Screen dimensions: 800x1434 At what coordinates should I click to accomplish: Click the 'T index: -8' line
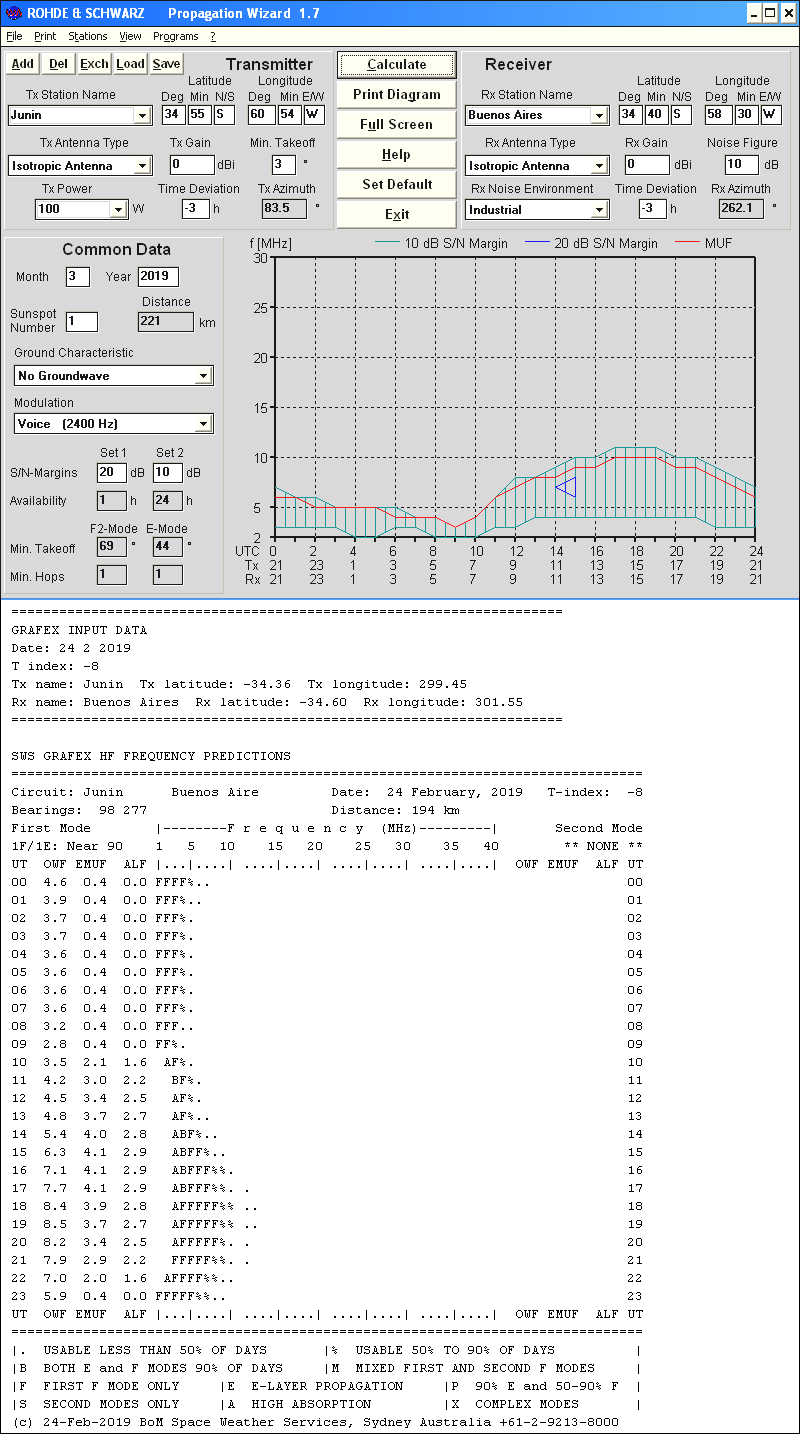(x=55, y=666)
